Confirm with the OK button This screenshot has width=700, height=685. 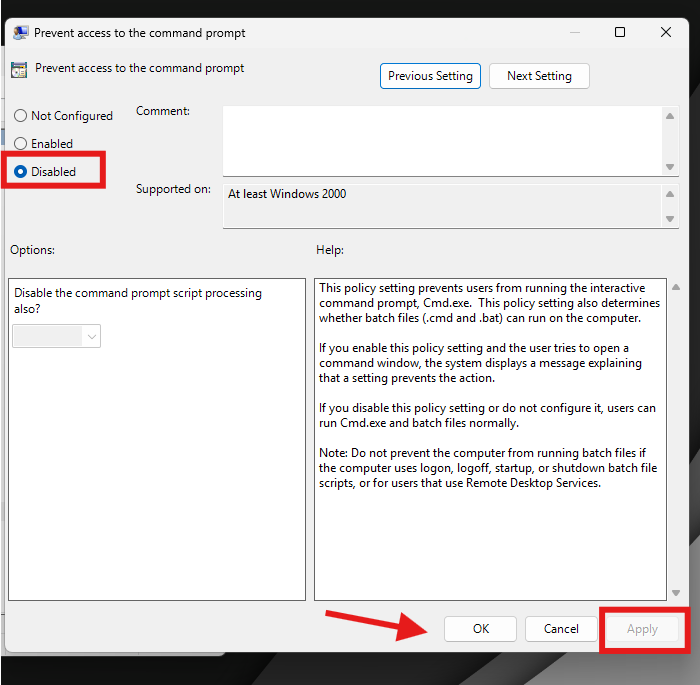[480, 629]
